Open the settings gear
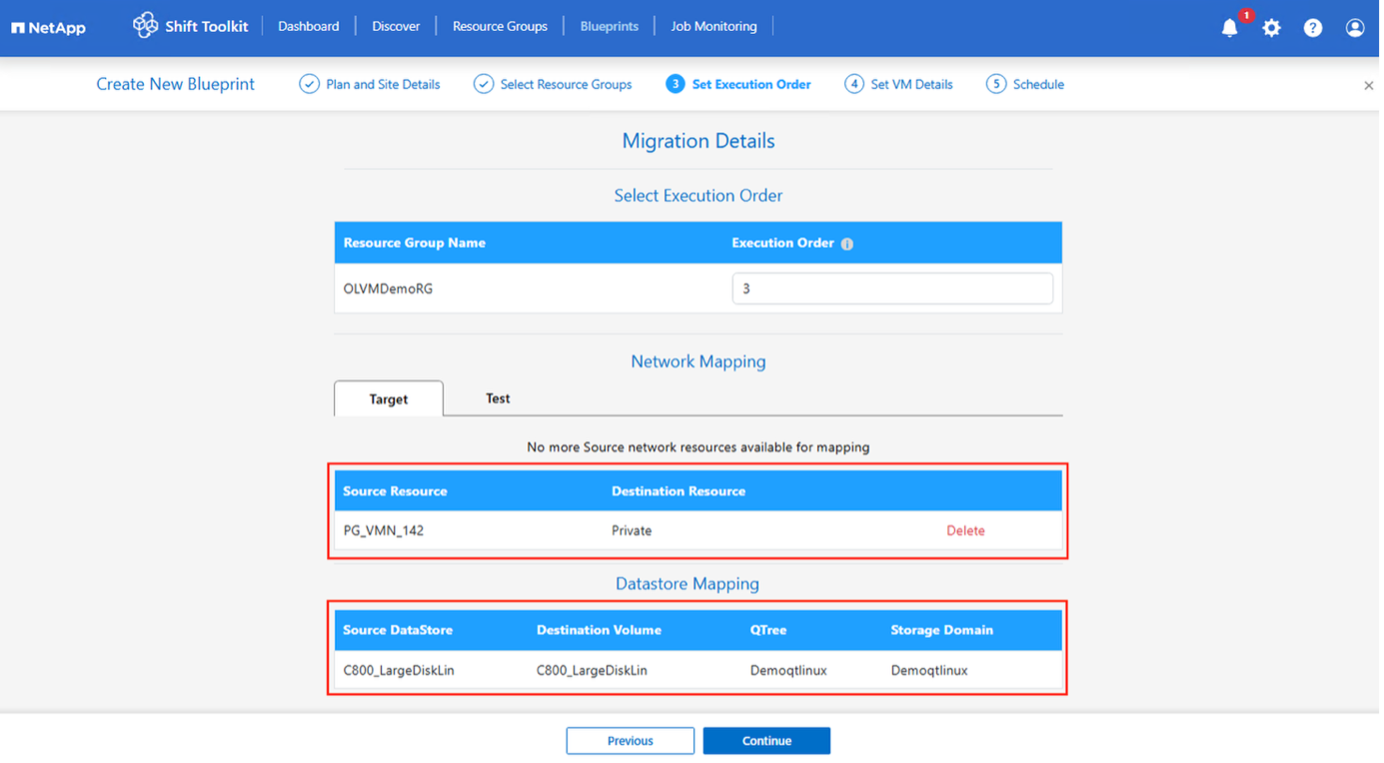 [1271, 28]
